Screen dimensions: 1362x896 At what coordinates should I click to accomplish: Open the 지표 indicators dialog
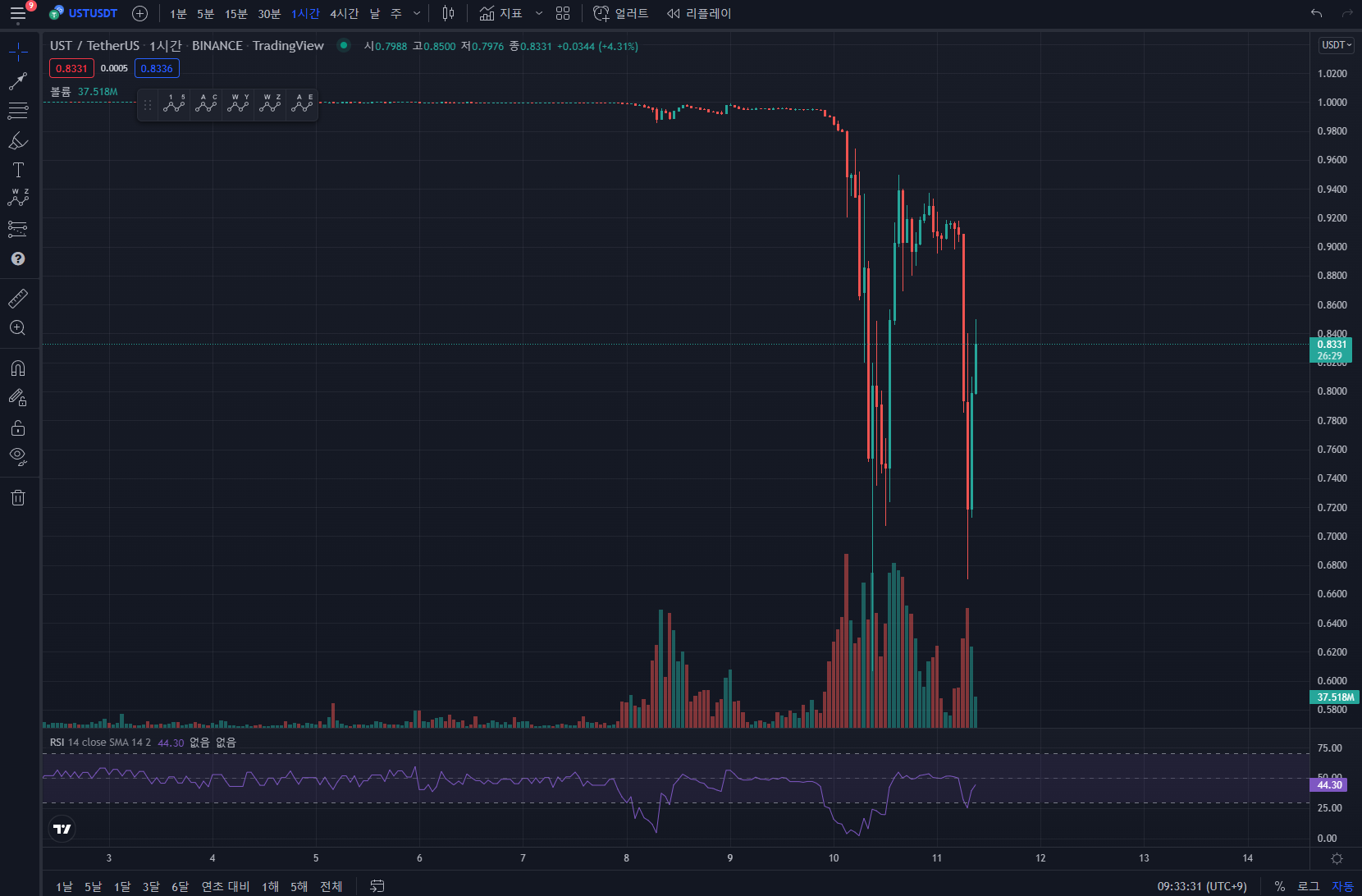(501, 13)
